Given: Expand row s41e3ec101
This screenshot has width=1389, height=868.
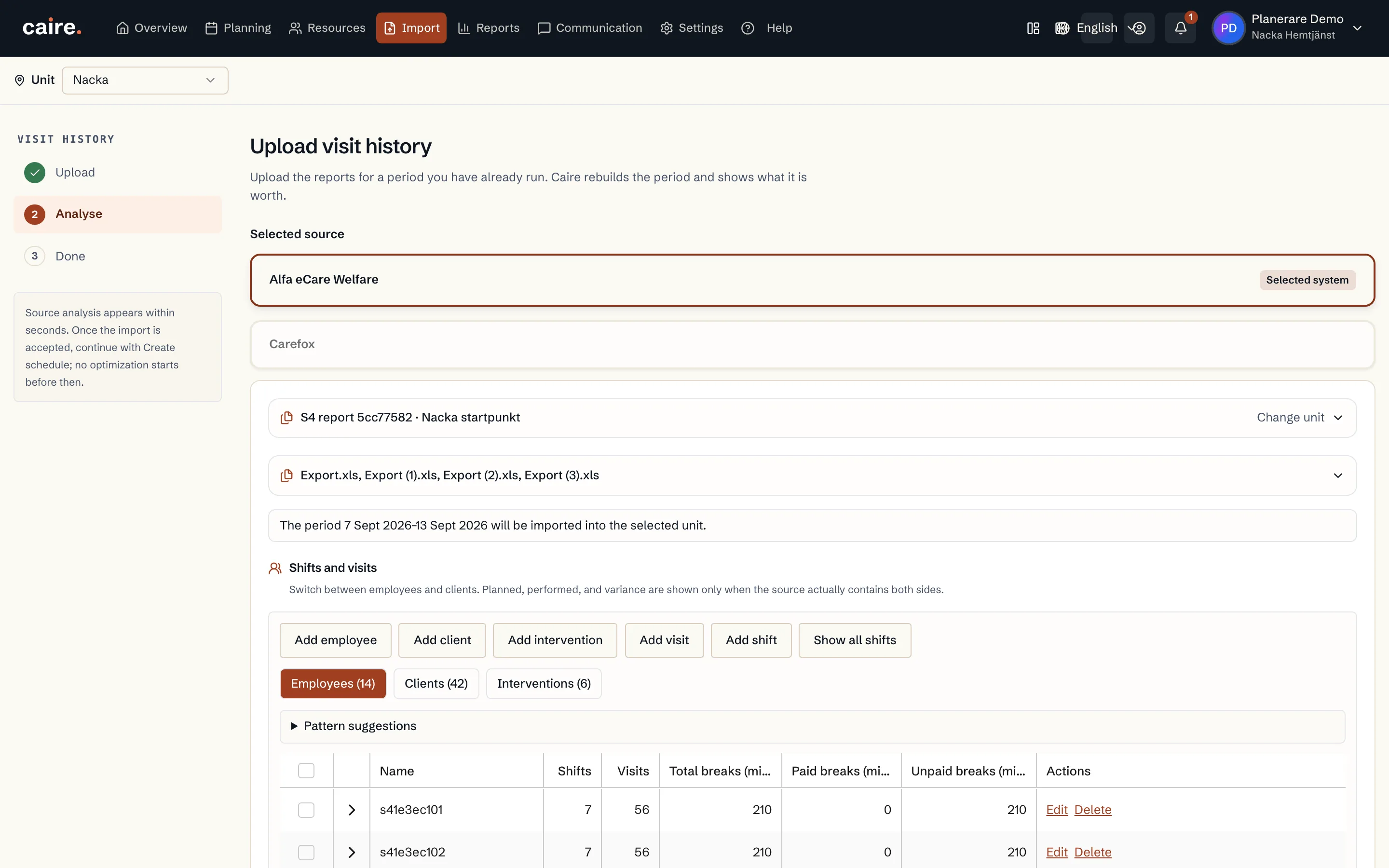Looking at the screenshot, I should (352, 810).
